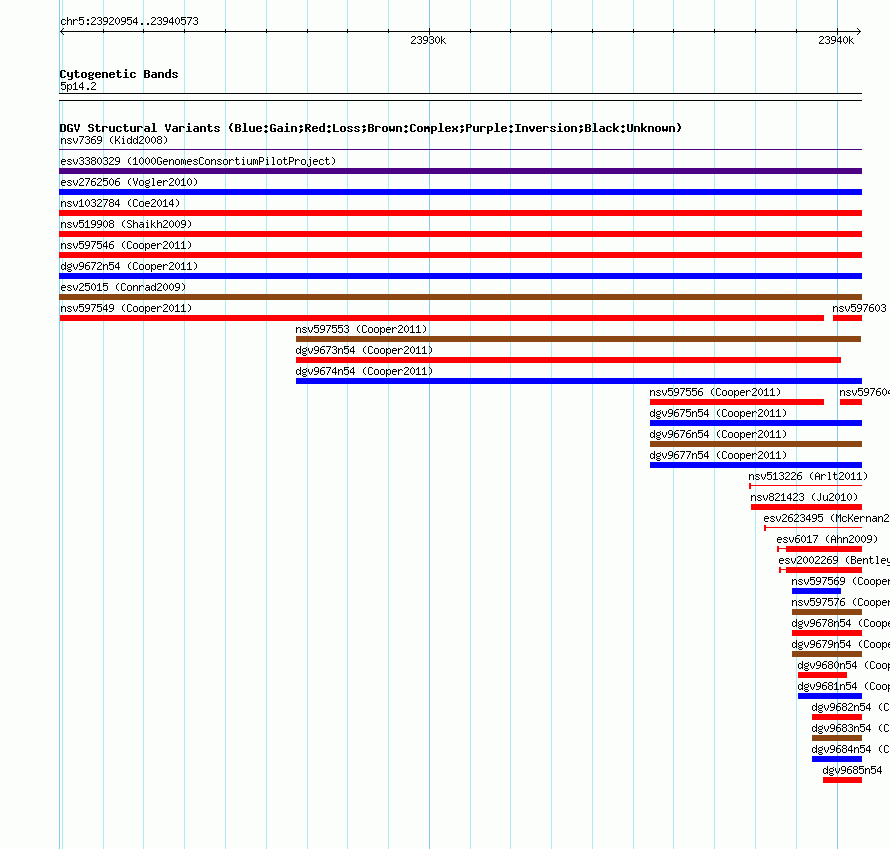Open dgv9677n54 (Cooper2011) variant label

coord(718,455)
